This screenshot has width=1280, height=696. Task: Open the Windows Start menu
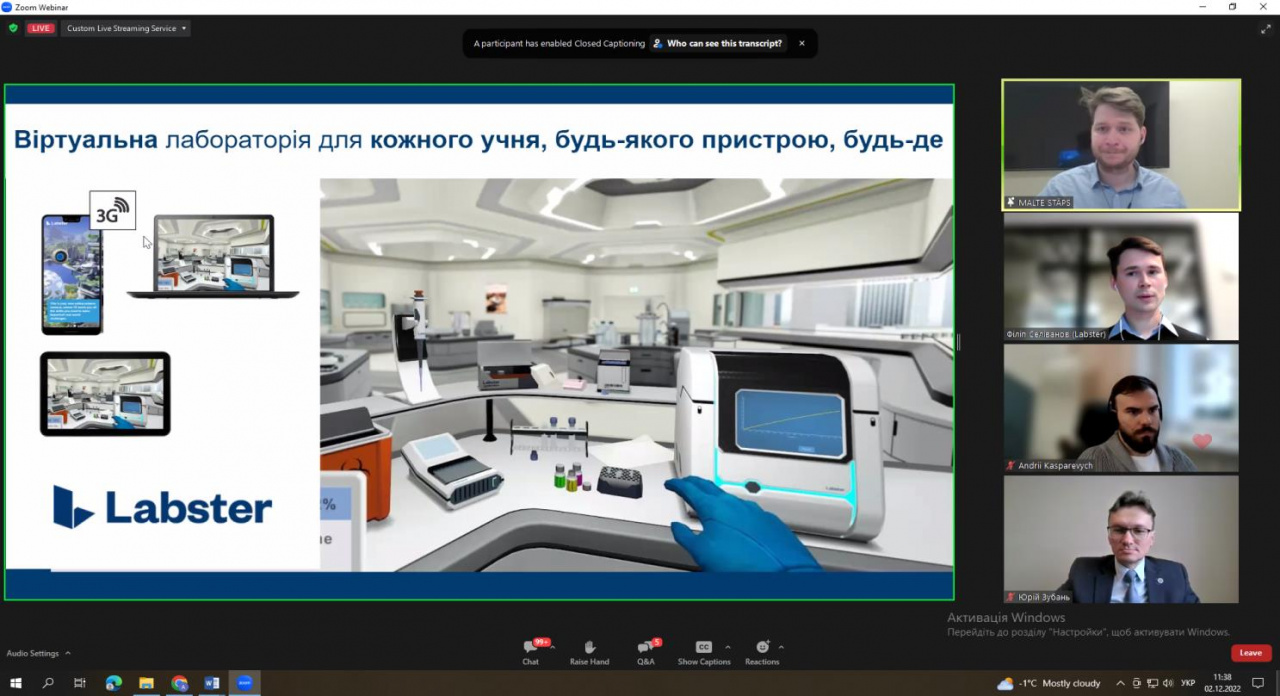(16, 683)
